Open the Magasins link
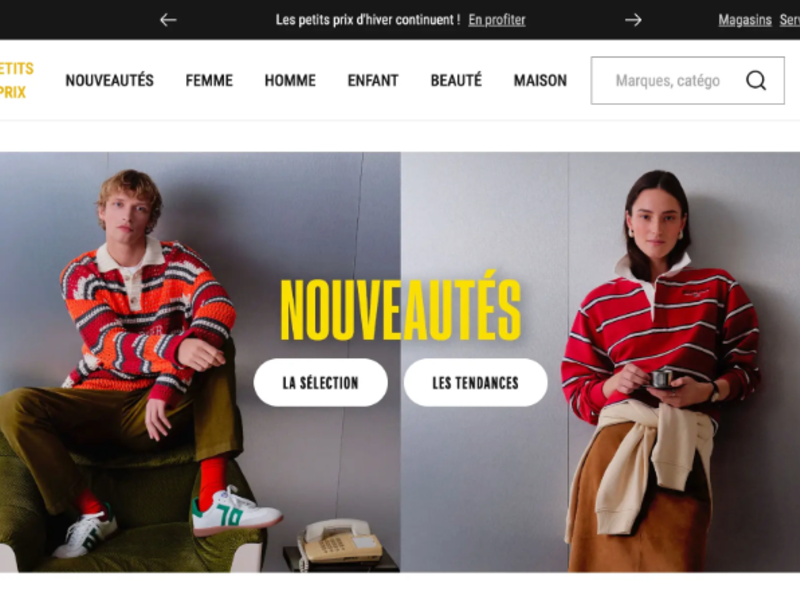Viewport: 800px width, 600px height. click(x=744, y=20)
